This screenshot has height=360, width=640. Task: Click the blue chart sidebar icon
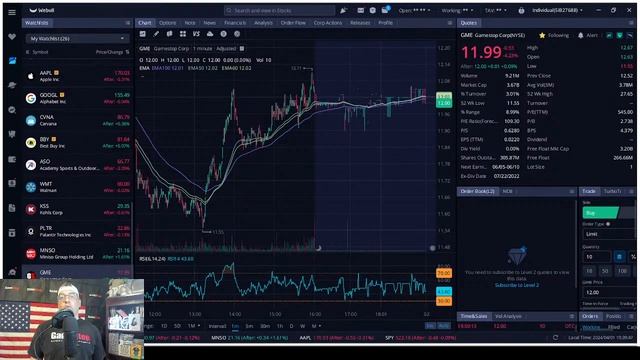(12, 61)
